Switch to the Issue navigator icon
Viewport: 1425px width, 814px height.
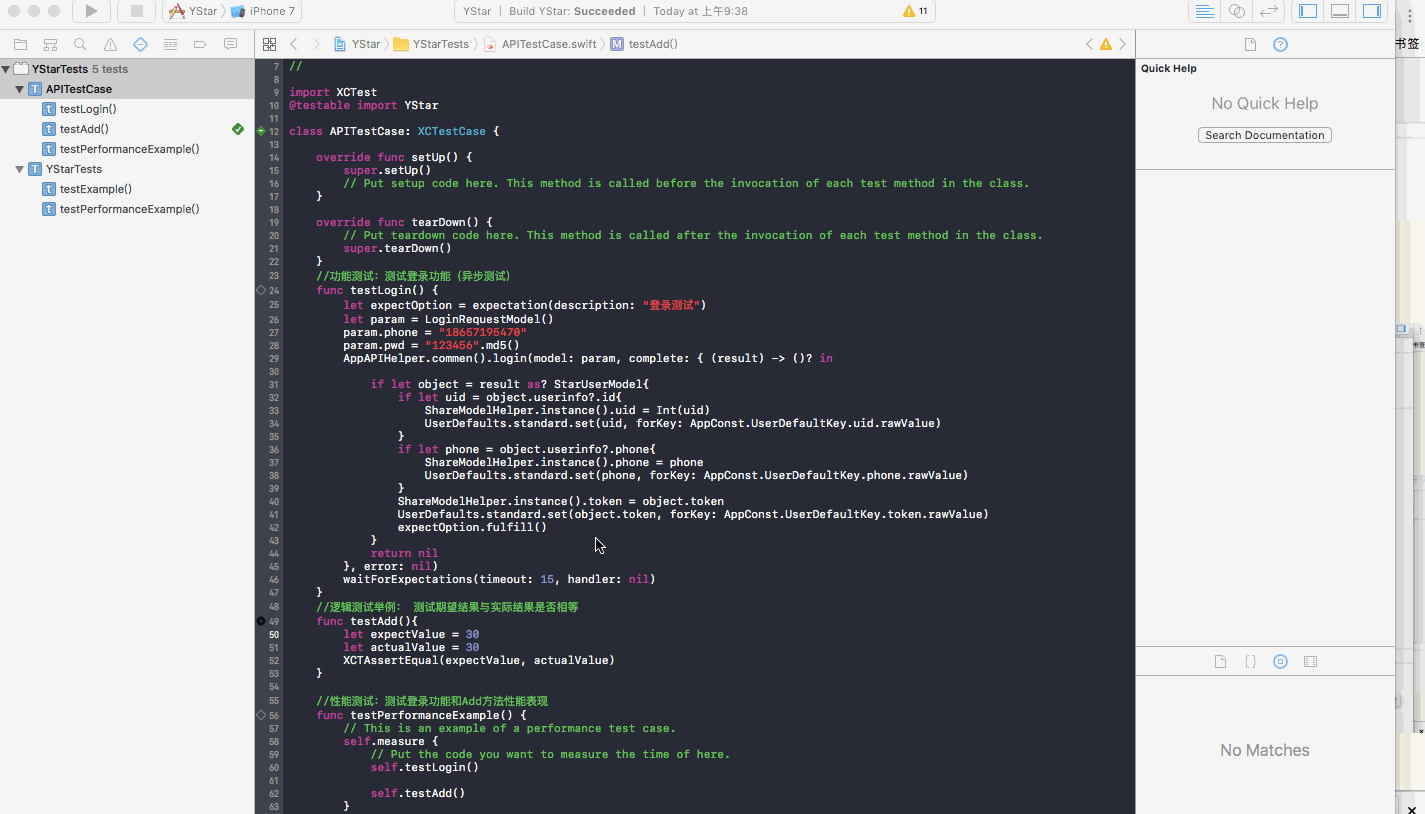pyautogui.click(x=110, y=45)
